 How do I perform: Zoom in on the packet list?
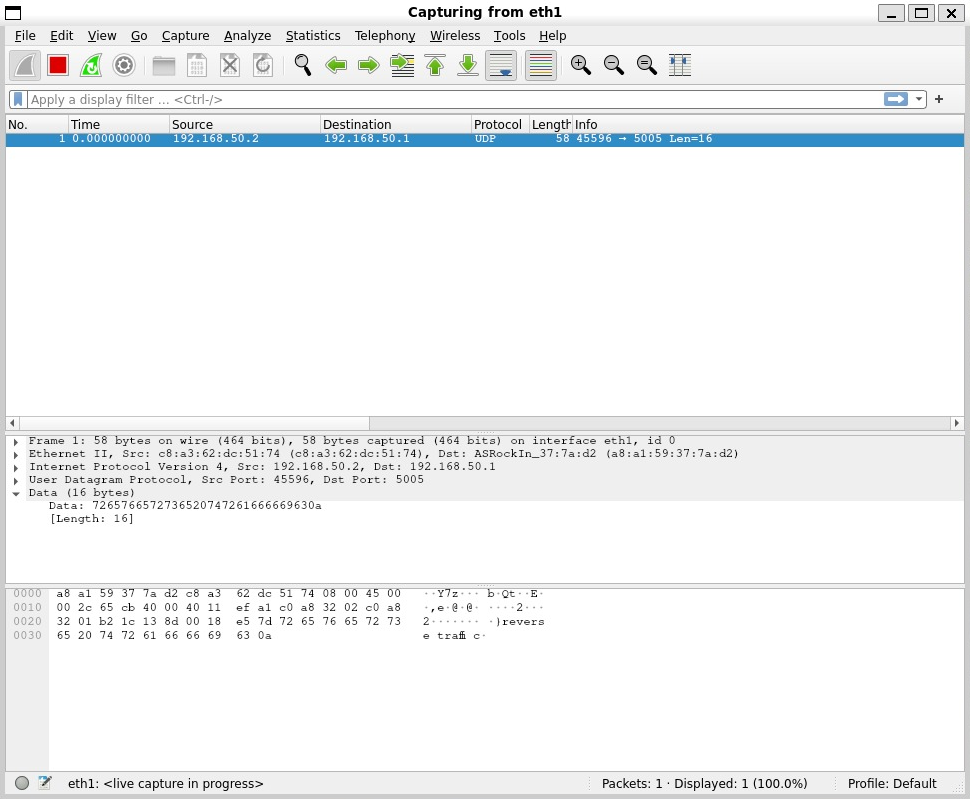580,65
